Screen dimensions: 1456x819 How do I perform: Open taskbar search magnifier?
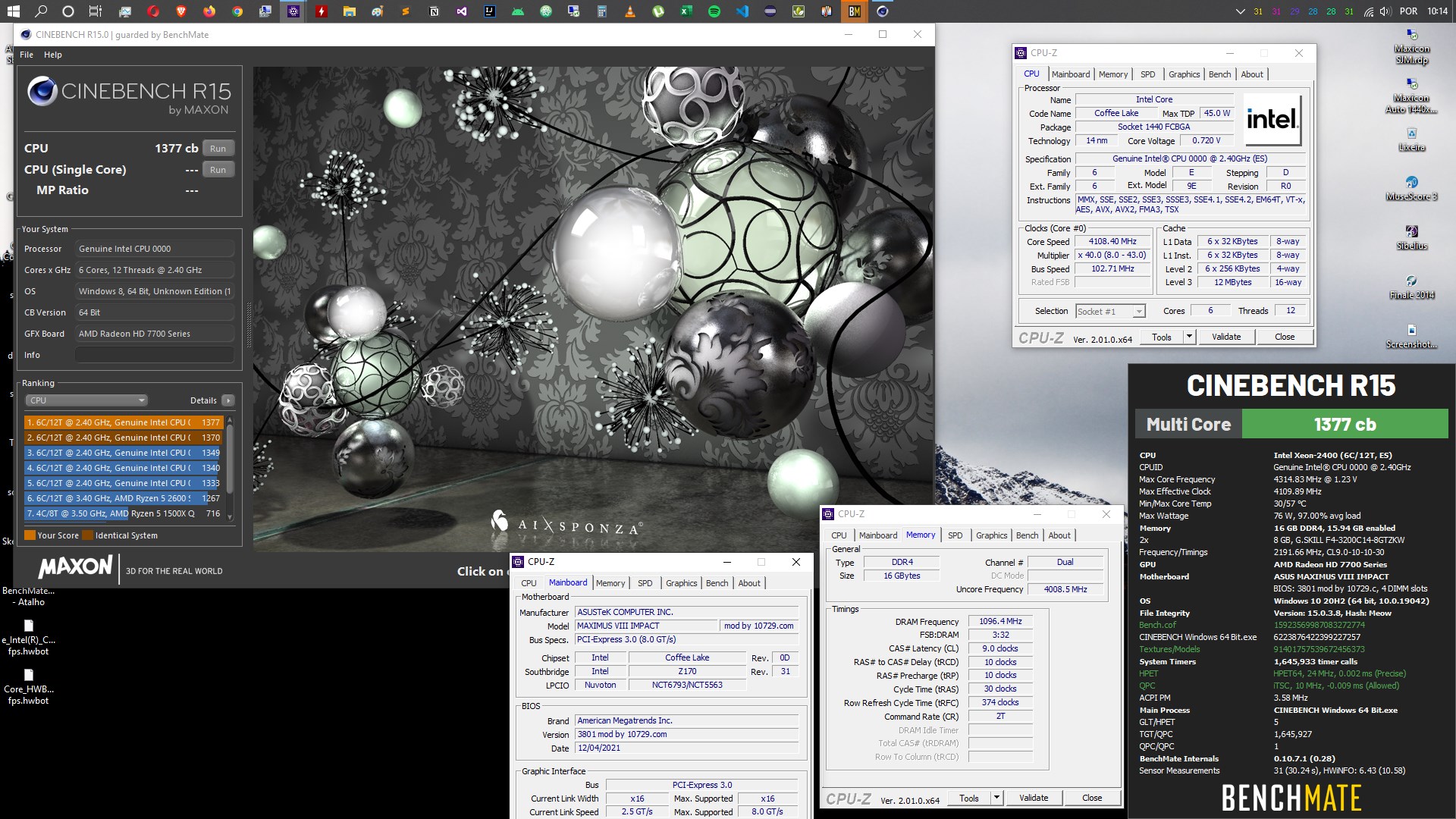point(41,11)
